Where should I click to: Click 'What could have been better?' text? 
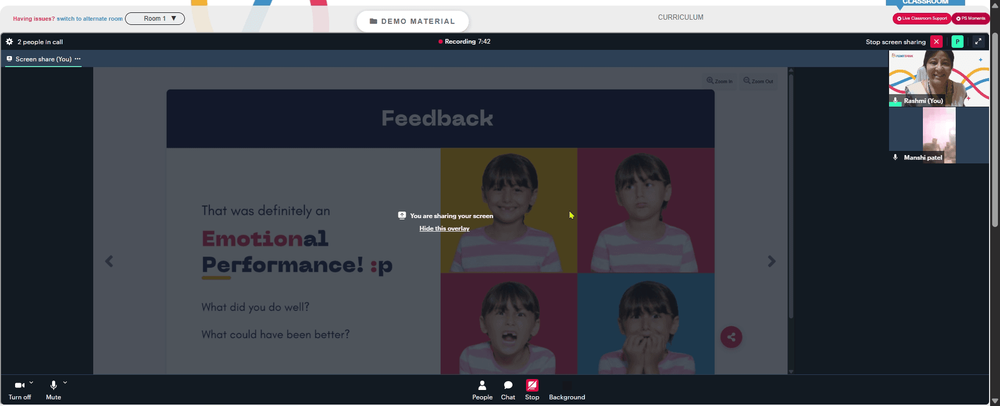(x=276, y=335)
